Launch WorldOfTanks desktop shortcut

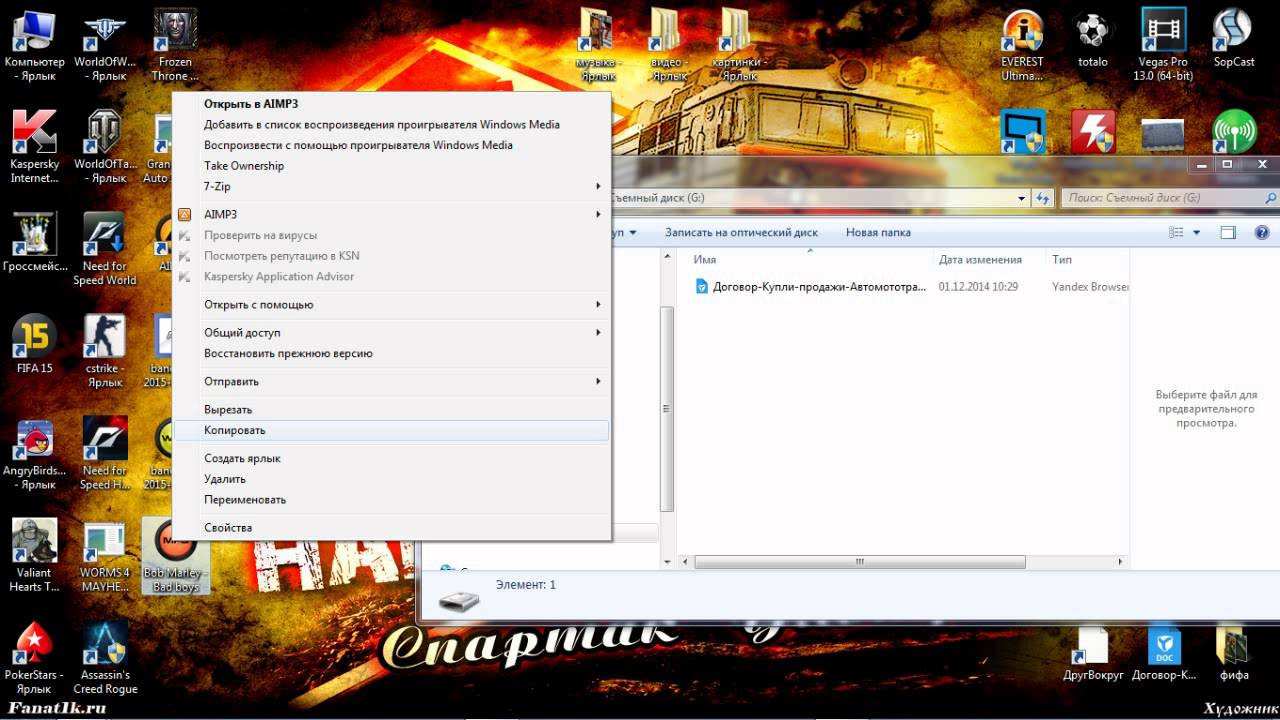(104, 147)
